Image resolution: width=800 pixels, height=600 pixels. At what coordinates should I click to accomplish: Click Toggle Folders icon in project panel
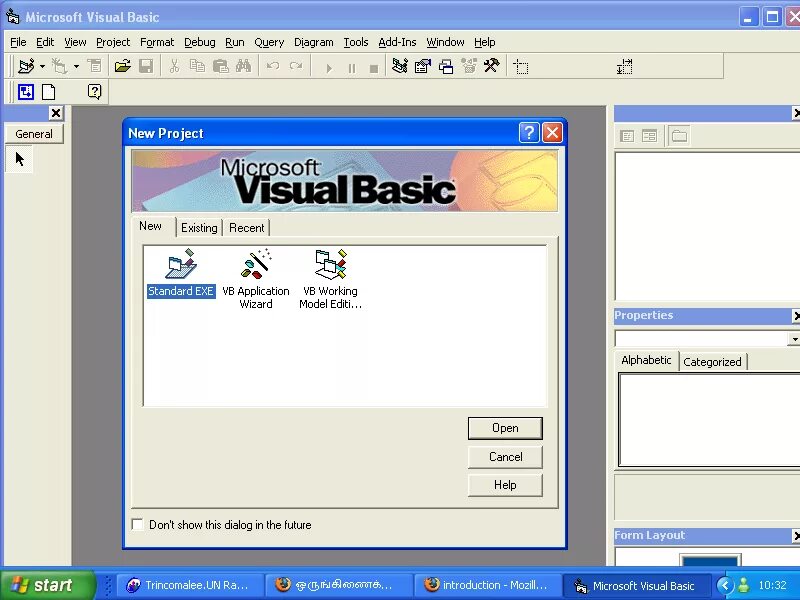tap(679, 136)
